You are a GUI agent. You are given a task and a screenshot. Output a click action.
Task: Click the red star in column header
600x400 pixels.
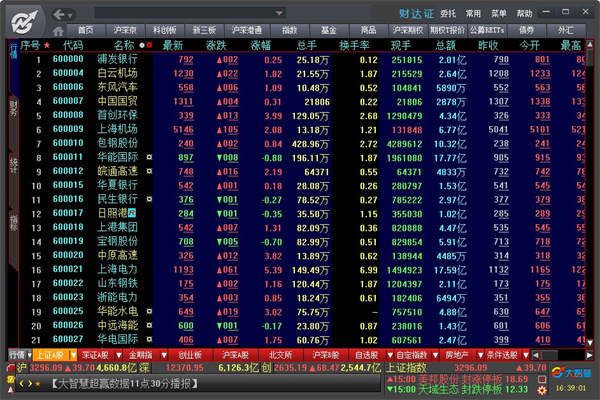(x=47, y=45)
